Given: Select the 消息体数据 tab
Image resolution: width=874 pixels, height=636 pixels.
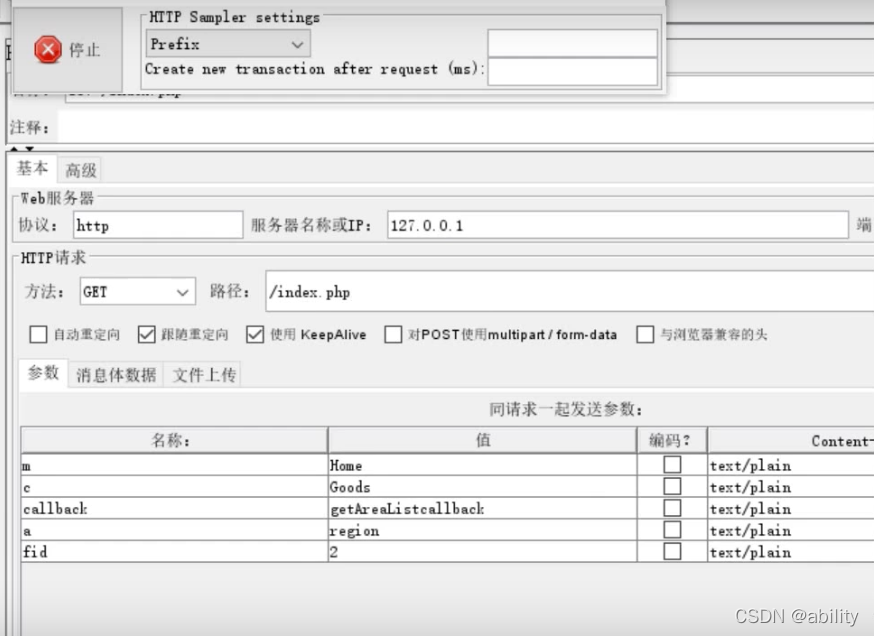Looking at the screenshot, I should click(x=116, y=375).
